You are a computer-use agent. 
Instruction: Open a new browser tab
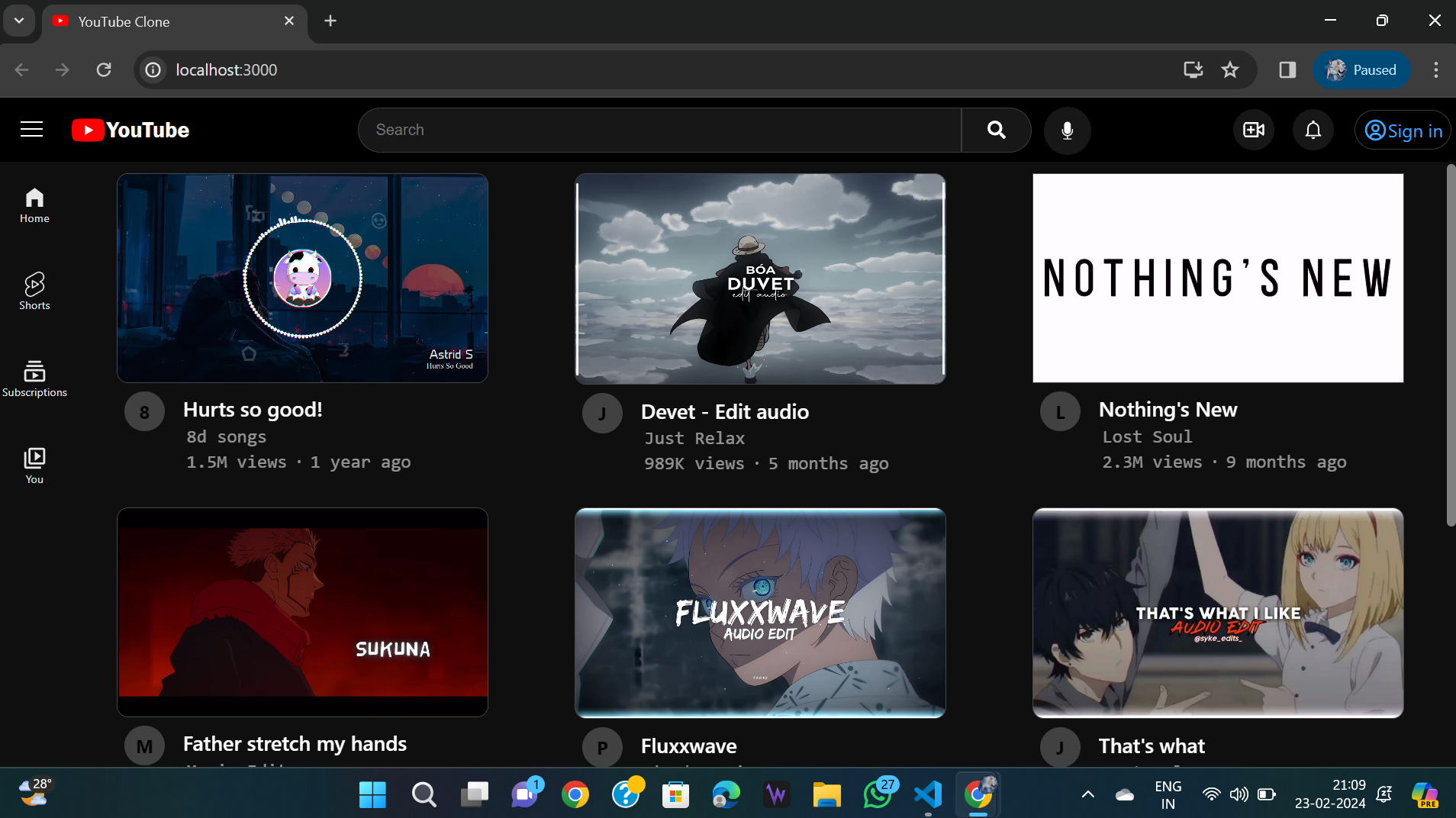[x=330, y=21]
